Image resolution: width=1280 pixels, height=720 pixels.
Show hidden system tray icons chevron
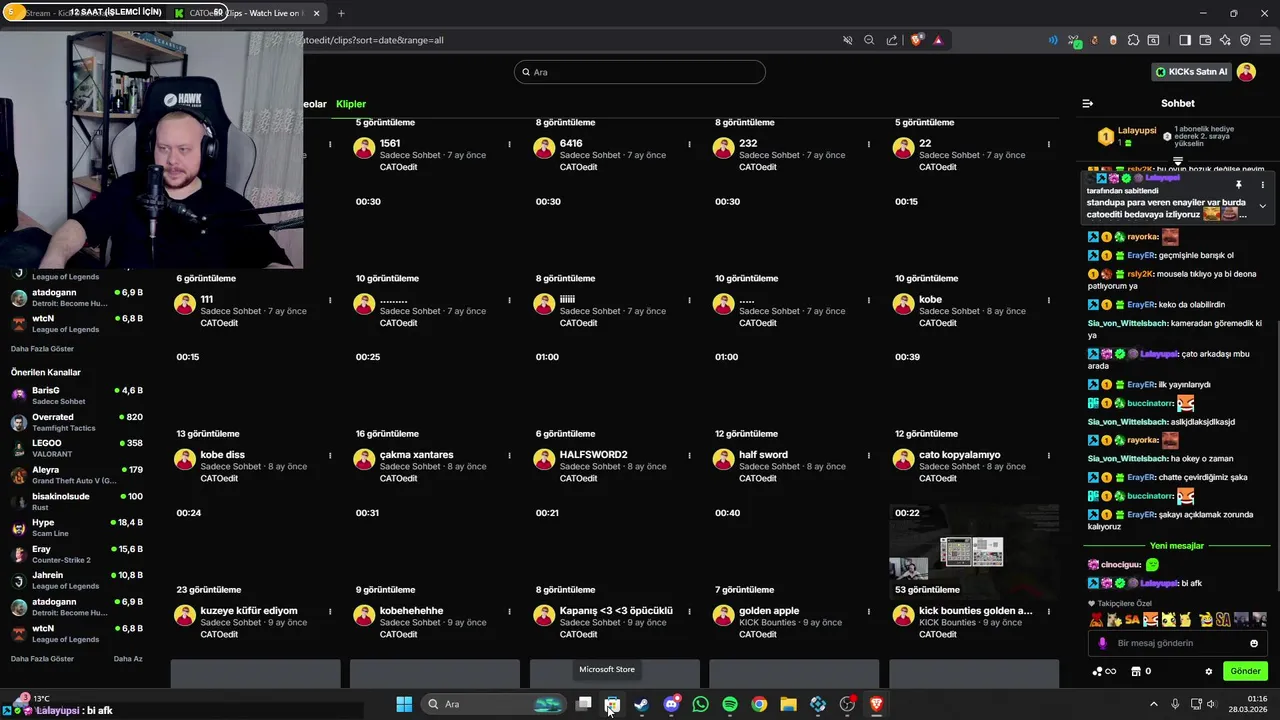click(1153, 704)
